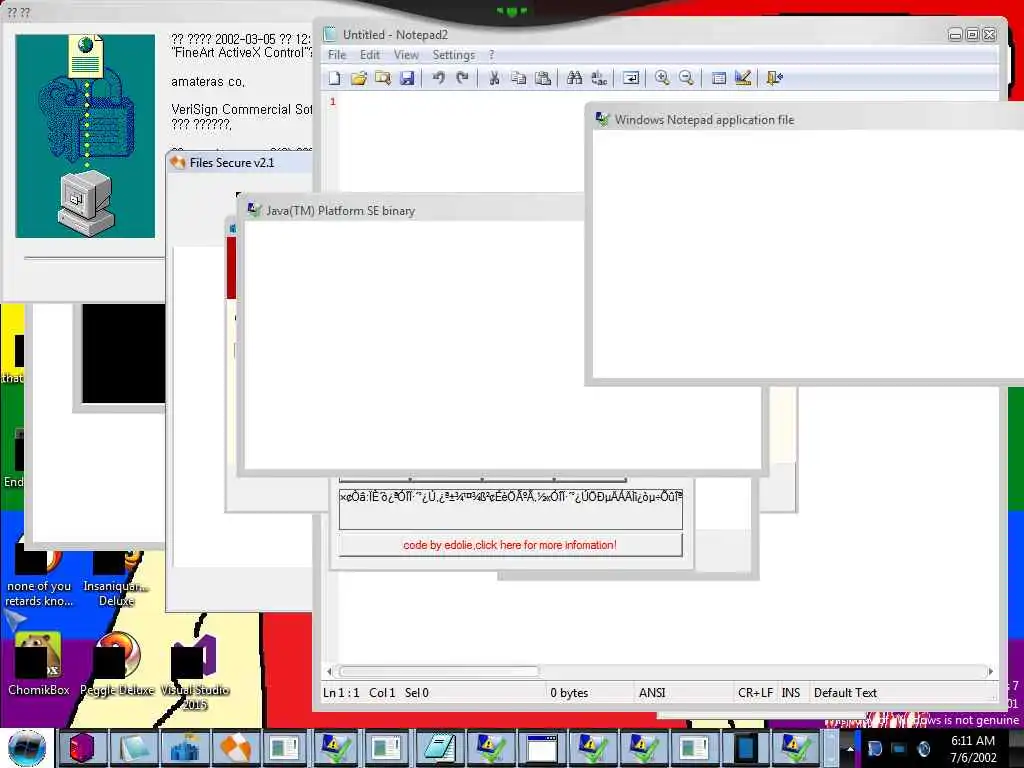Click the Replace icon beside the binoculars

599,78
